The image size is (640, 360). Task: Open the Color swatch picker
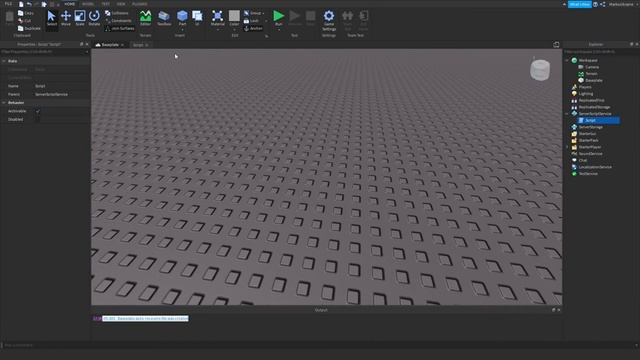tap(234, 16)
